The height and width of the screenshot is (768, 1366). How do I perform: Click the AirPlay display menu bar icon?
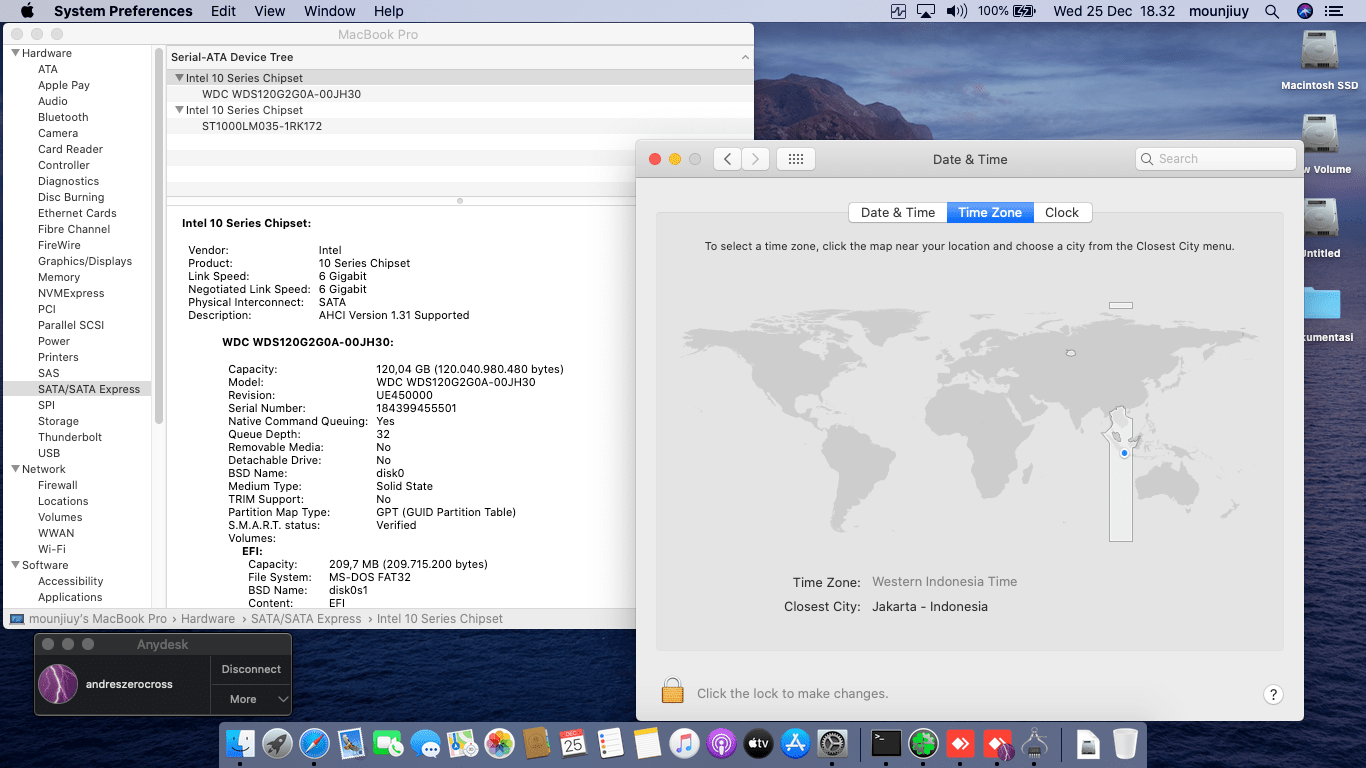(925, 11)
